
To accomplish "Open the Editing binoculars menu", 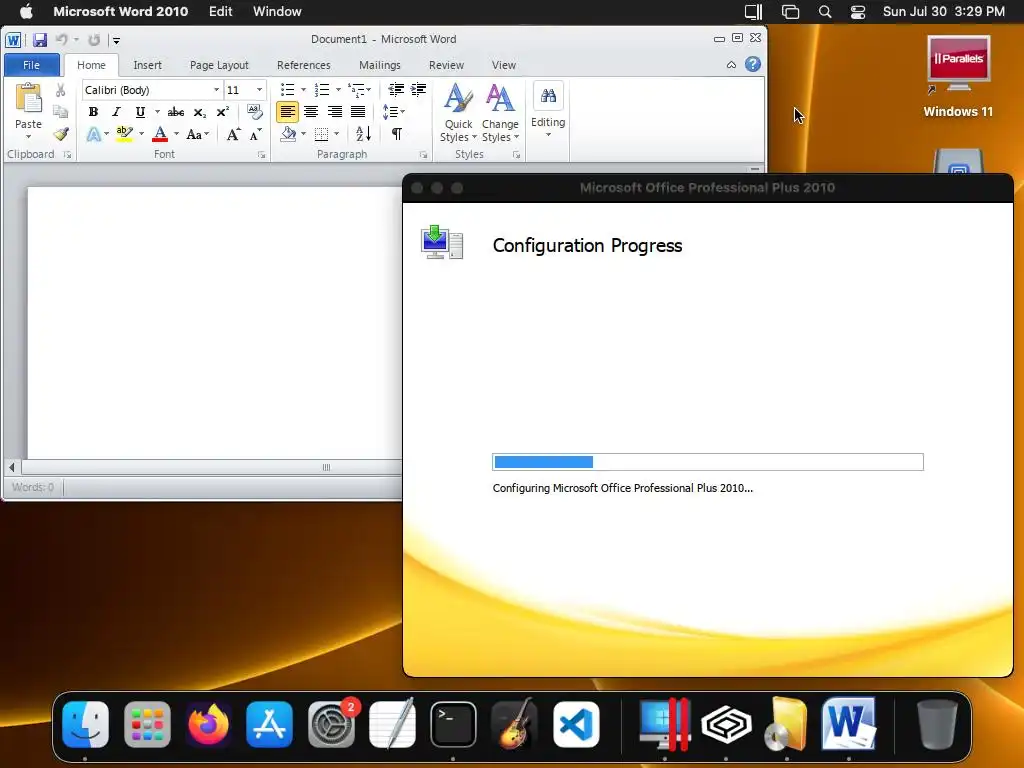I will pos(548,110).
